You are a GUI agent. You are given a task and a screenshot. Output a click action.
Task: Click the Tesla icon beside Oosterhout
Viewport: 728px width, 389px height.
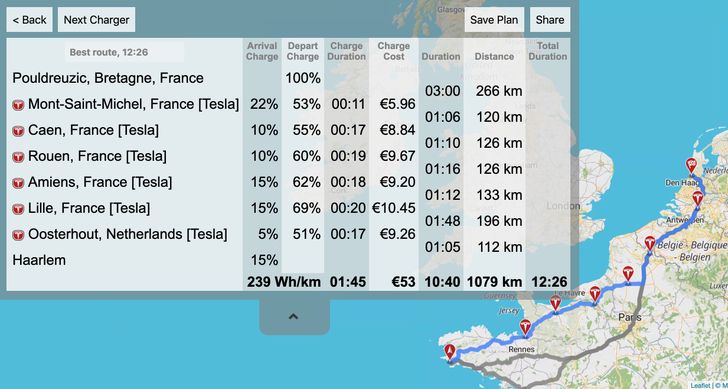pyautogui.click(x=18, y=235)
